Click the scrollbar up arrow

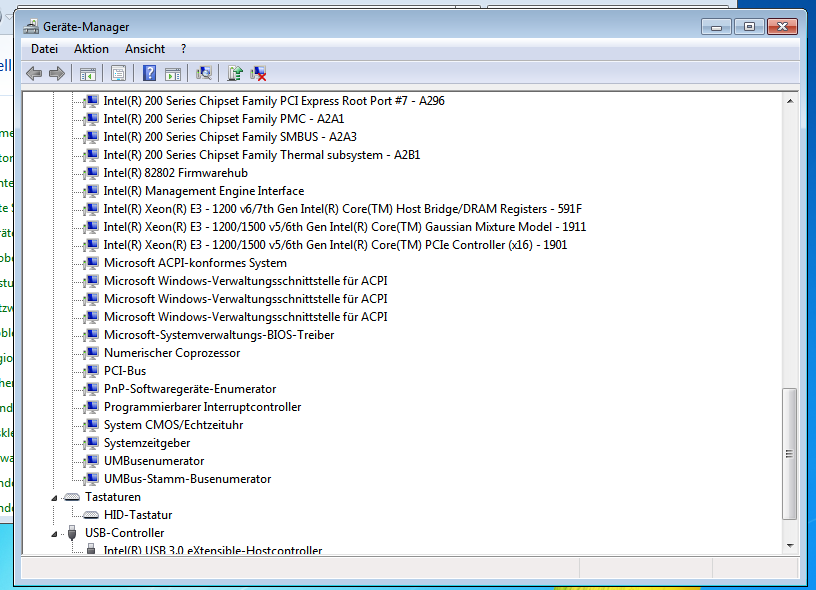click(789, 101)
